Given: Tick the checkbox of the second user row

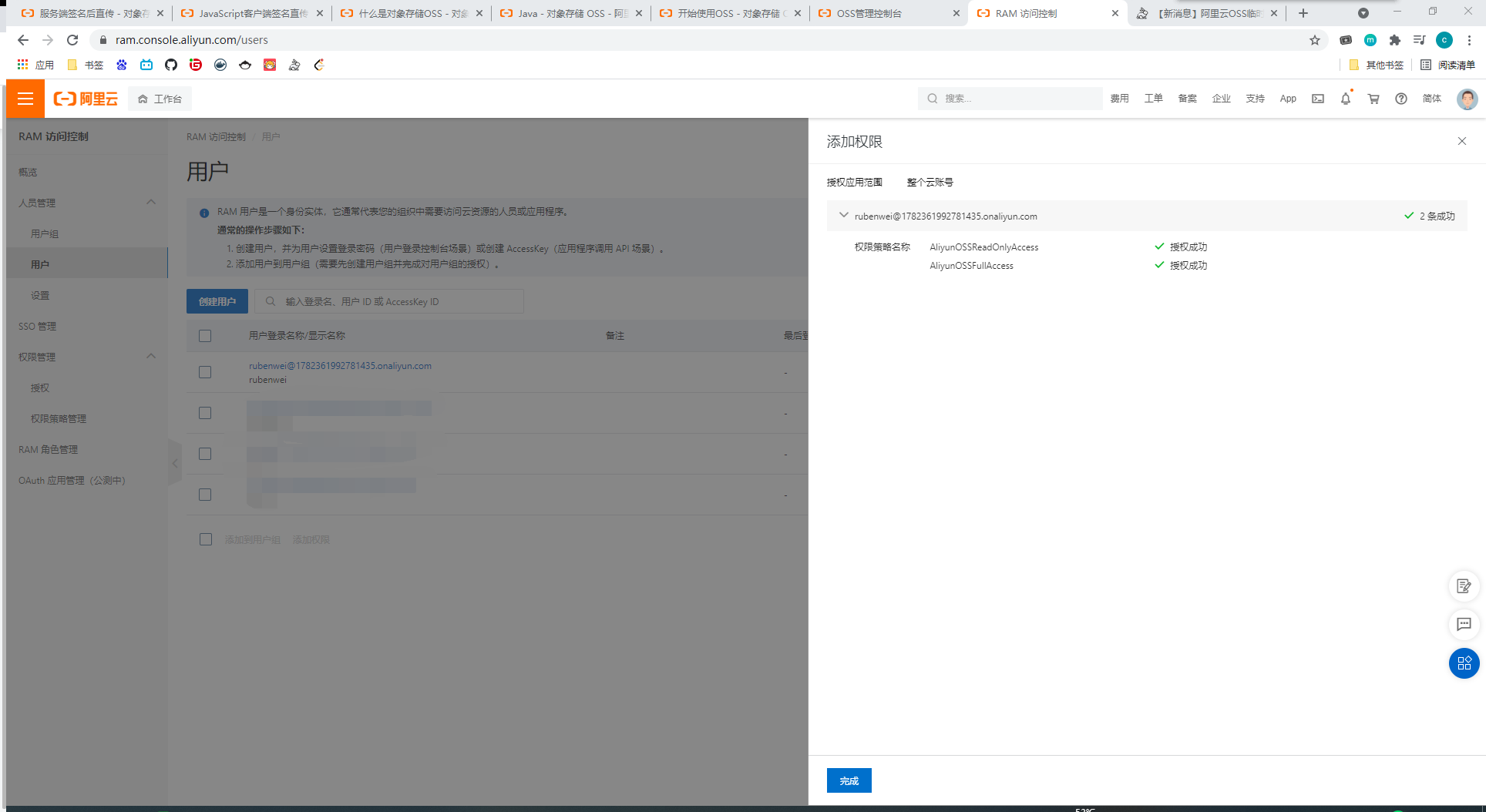Looking at the screenshot, I should point(205,413).
